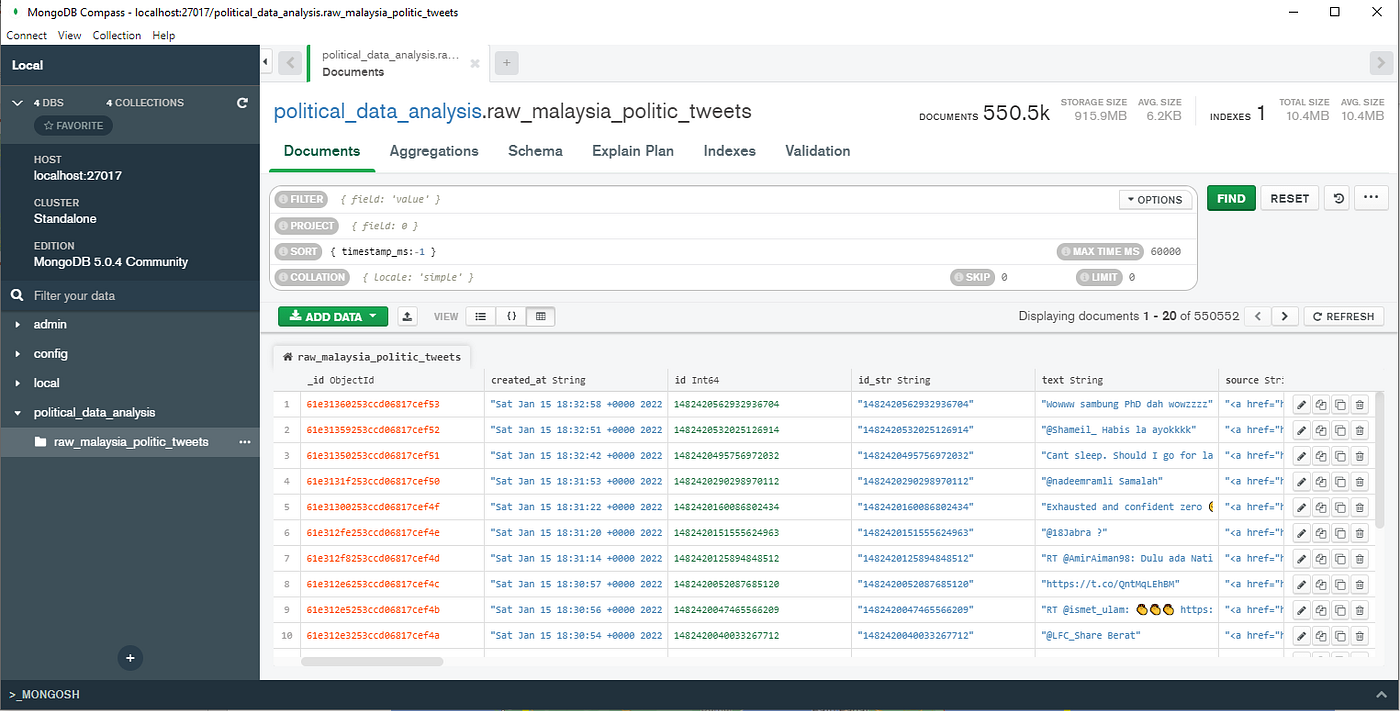This screenshot has width=1400, height=711.
Task: Open a new tab with plus
Action: (507, 63)
